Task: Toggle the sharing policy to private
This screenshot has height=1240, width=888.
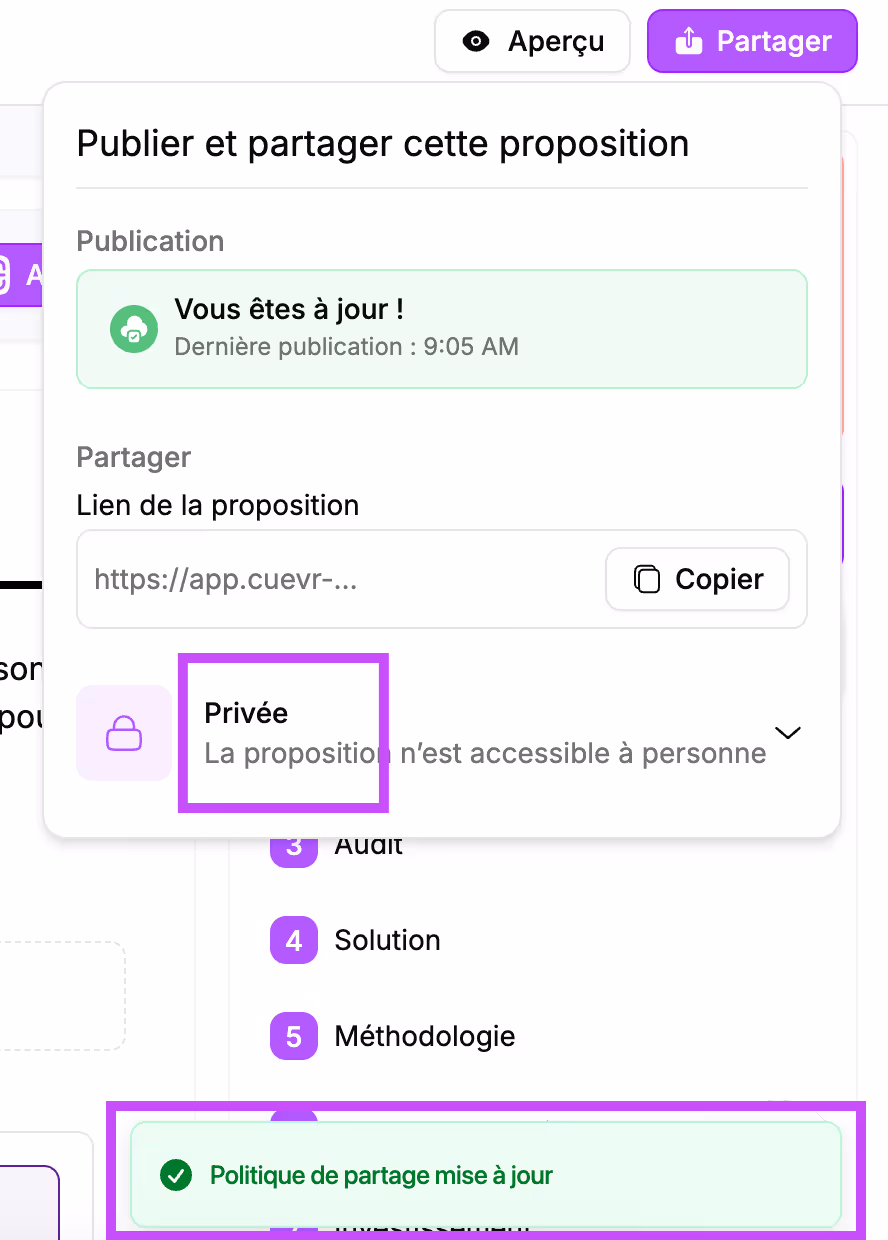Action: [x=283, y=732]
